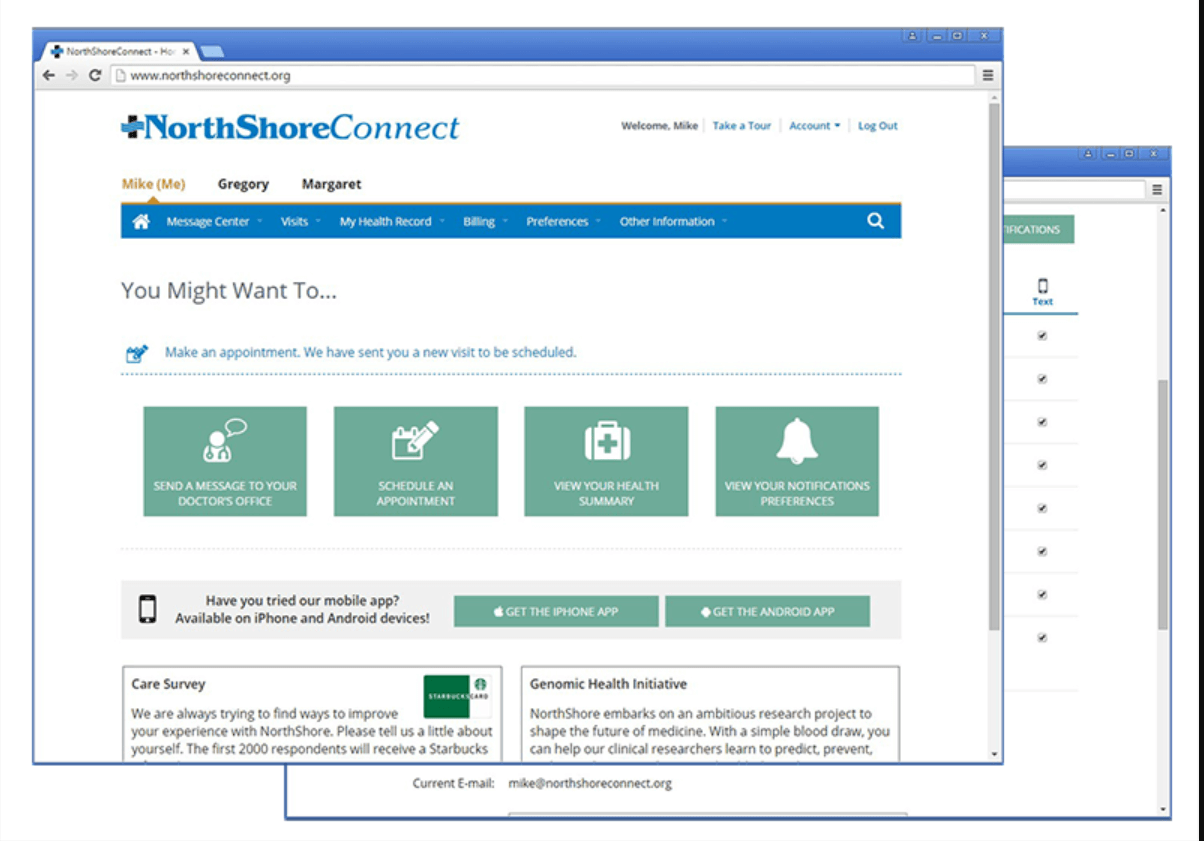Toggle sixth Text checkbox in back window
This screenshot has height=841, width=1204.
pyautogui.click(x=1042, y=551)
